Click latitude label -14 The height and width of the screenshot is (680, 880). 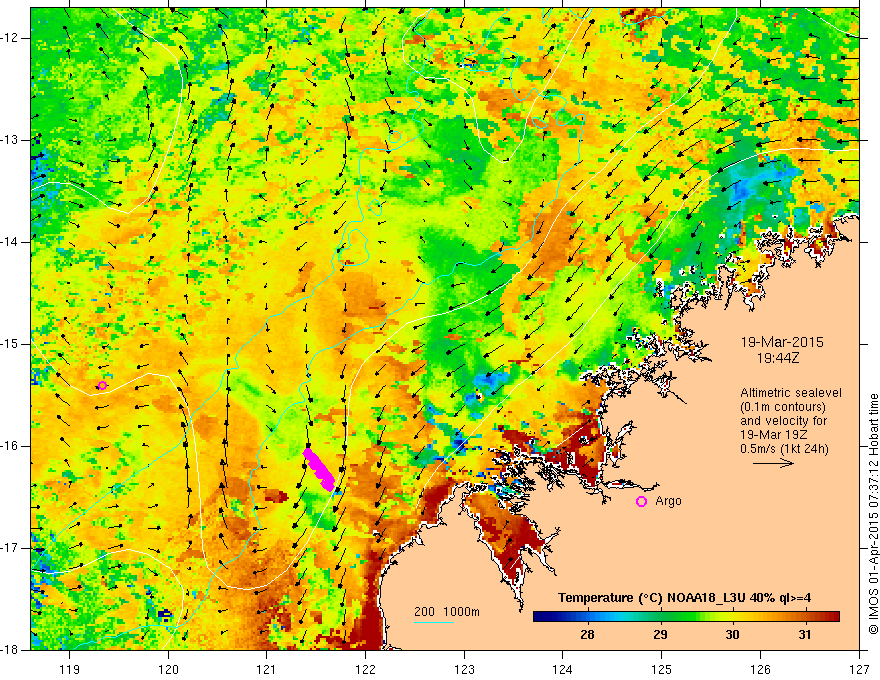pyautogui.click(x=11, y=242)
